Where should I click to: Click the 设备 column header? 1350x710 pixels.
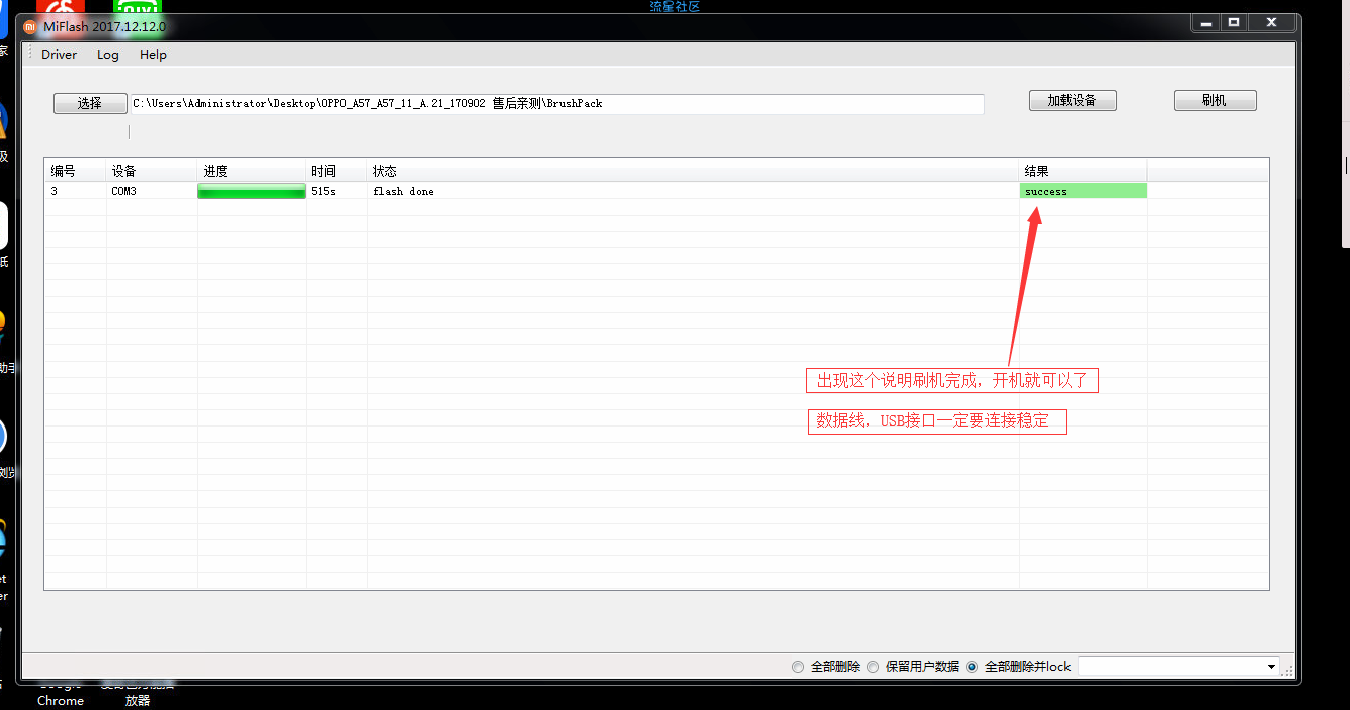pyautogui.click(x=152, y=171)
